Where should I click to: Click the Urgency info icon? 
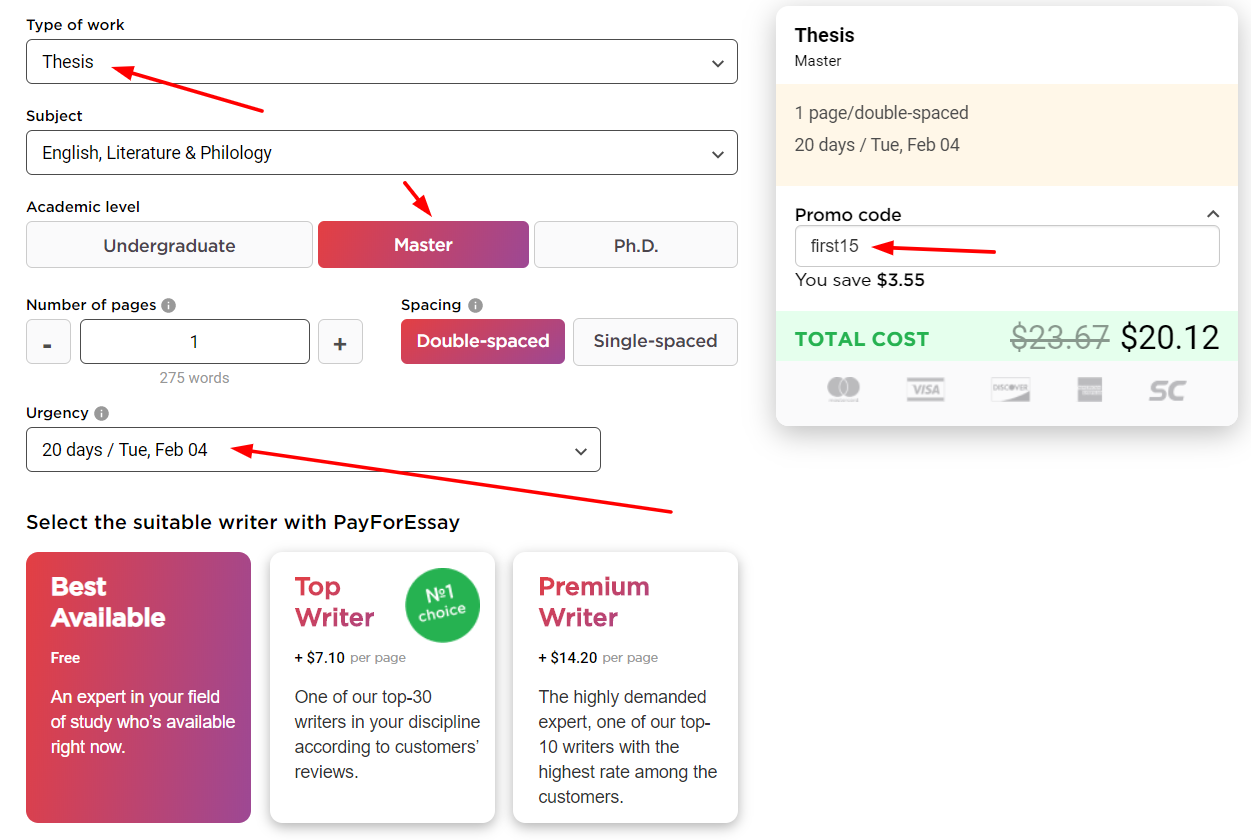click(x=102, y=413)
